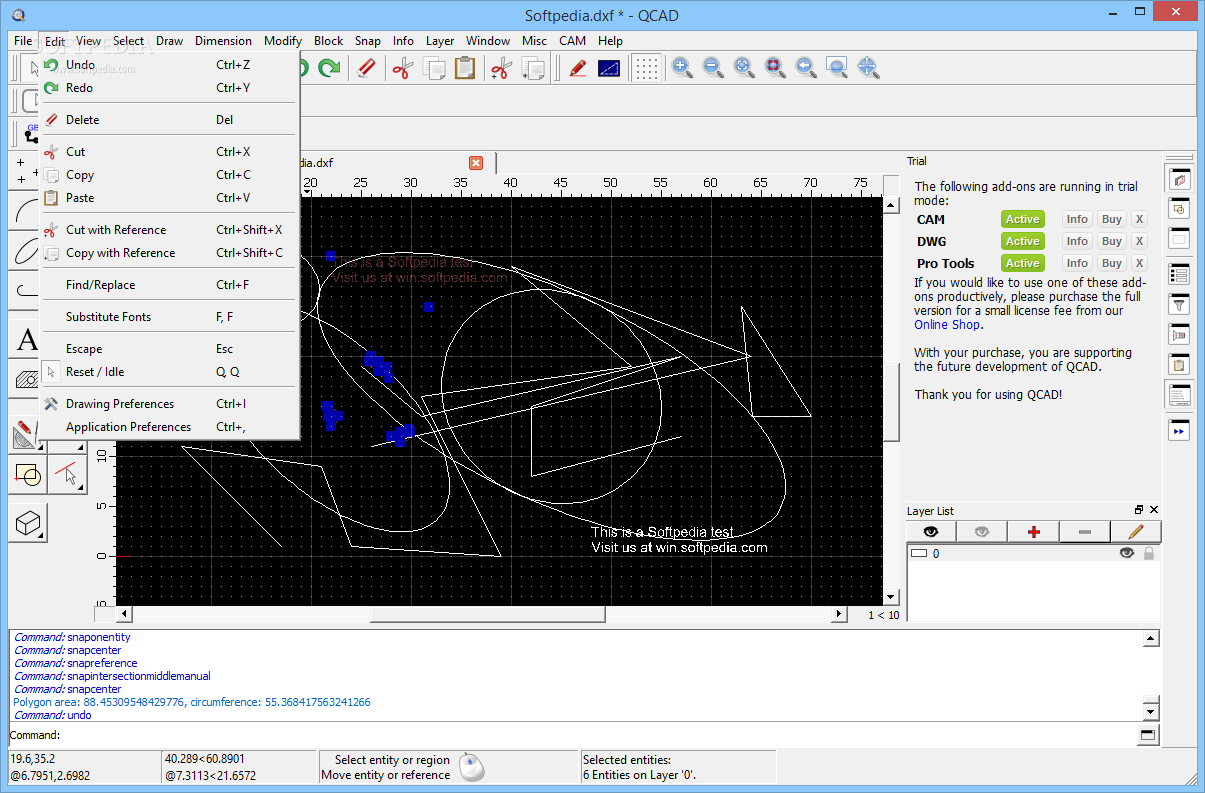
Task: Toggle Selection Filter funnel sidebar icon
Action: pyautogui.click(x=1180, y=304)
